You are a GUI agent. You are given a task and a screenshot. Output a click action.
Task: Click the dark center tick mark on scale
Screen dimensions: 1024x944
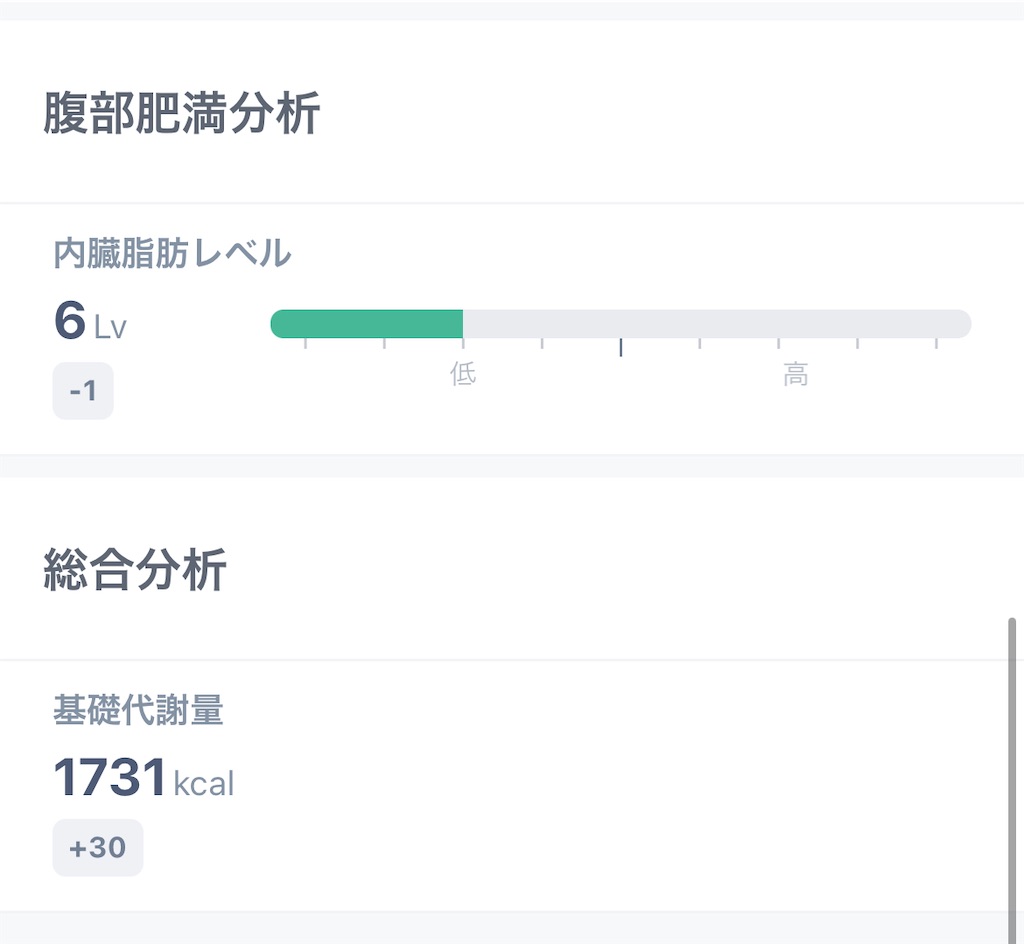(620, 347)
